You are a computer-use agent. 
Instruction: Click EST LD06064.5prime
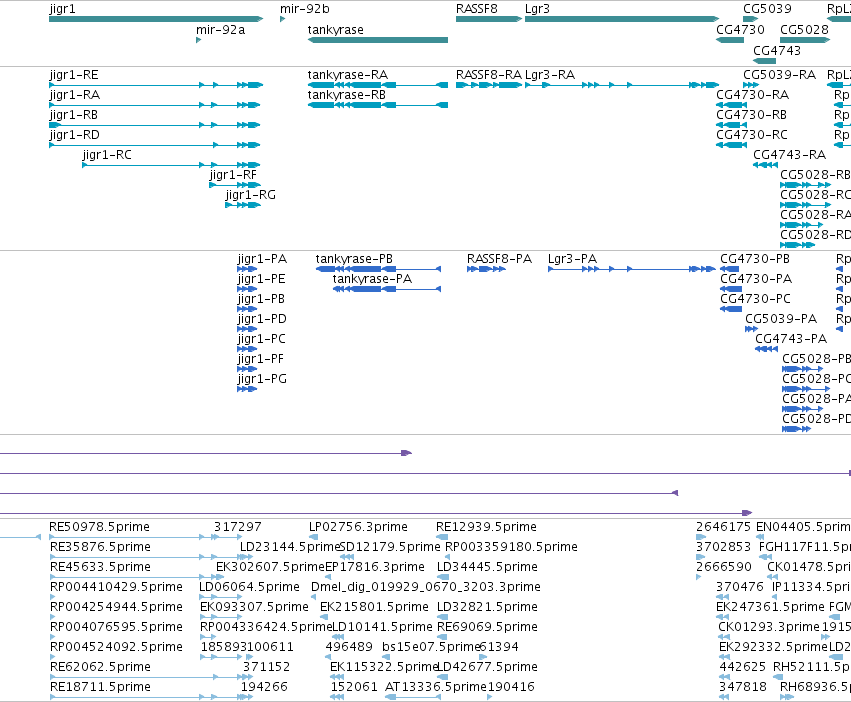(x=249, y=587)
